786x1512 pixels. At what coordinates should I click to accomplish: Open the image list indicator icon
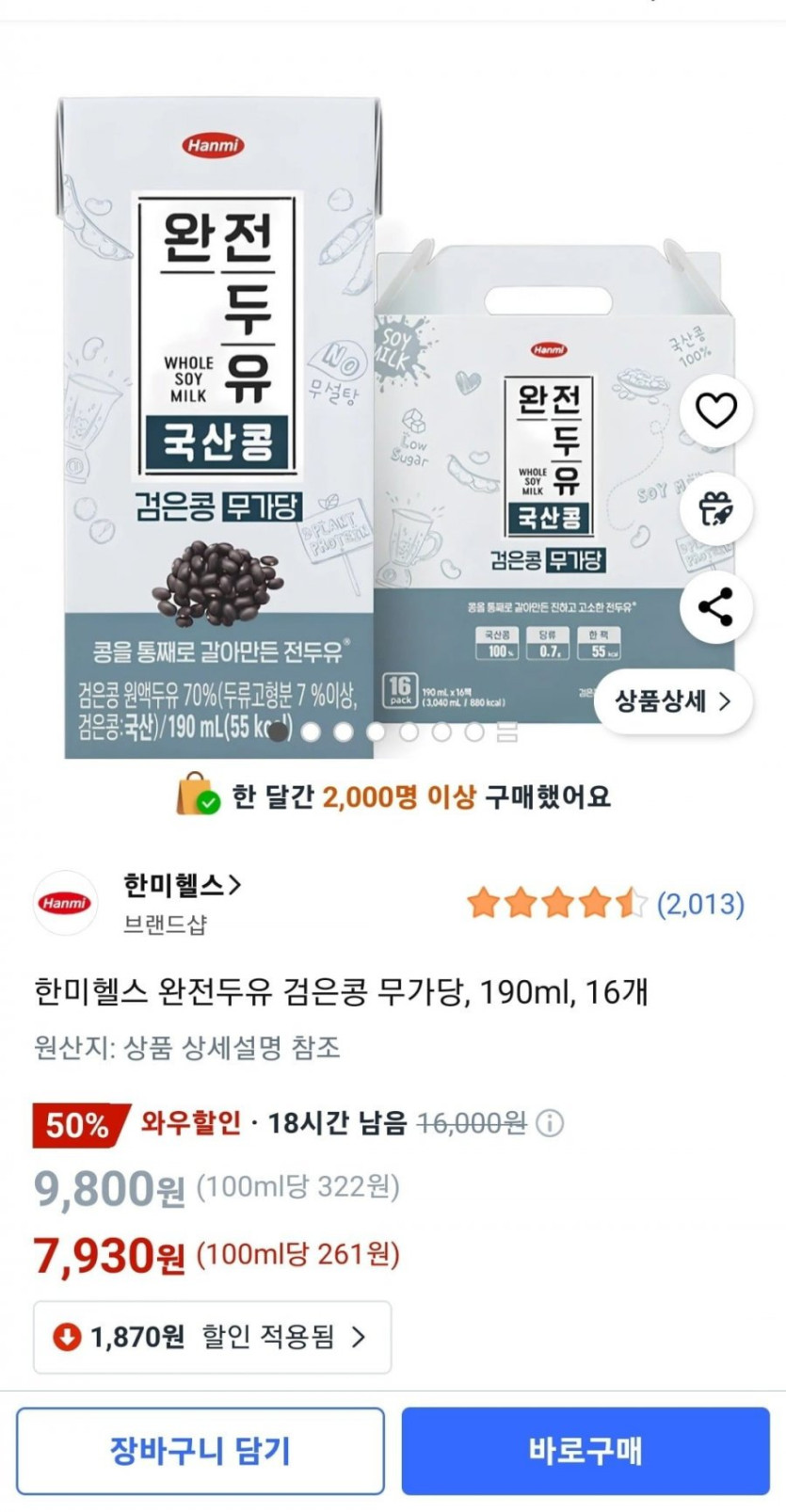tap(507, 732)
